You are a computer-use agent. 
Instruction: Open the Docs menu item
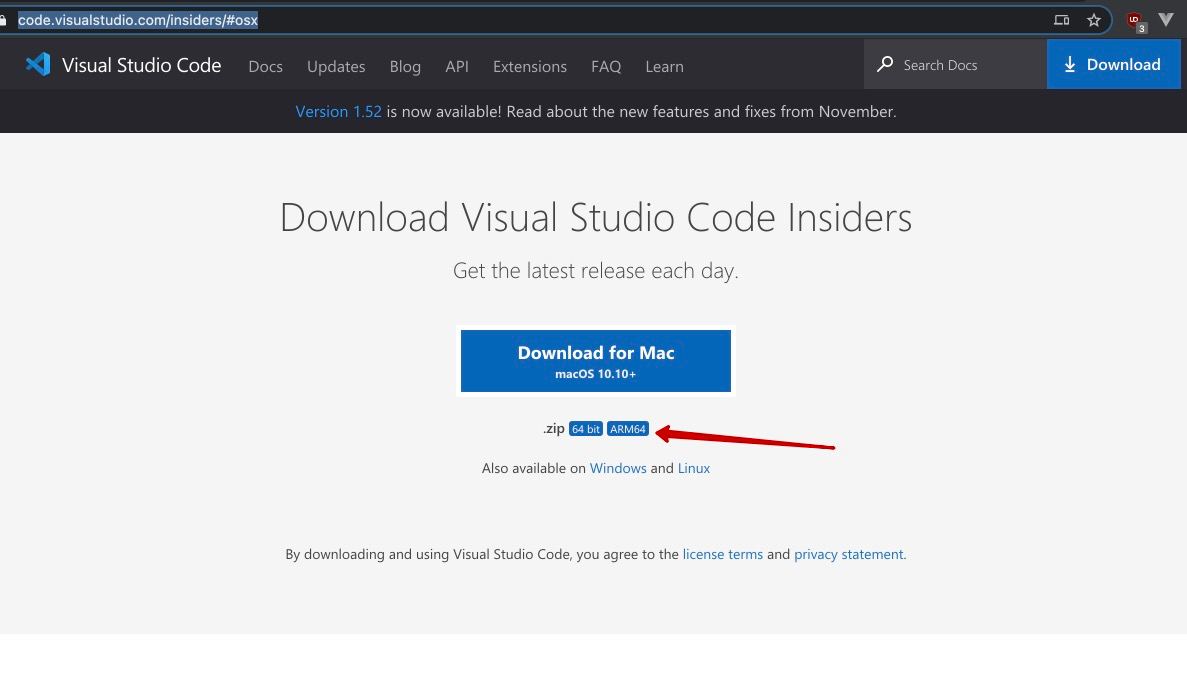(x=266, y=67)
